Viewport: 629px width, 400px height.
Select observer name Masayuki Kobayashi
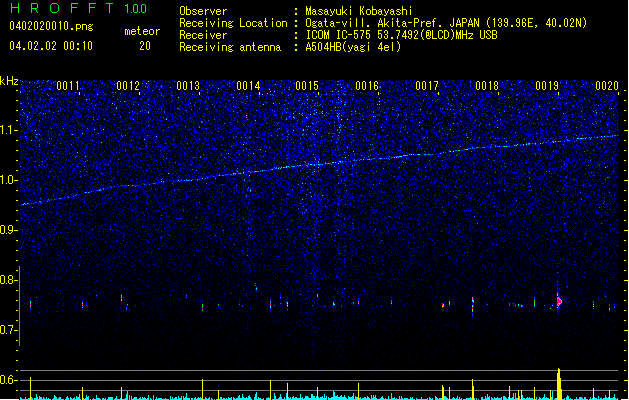359,11
